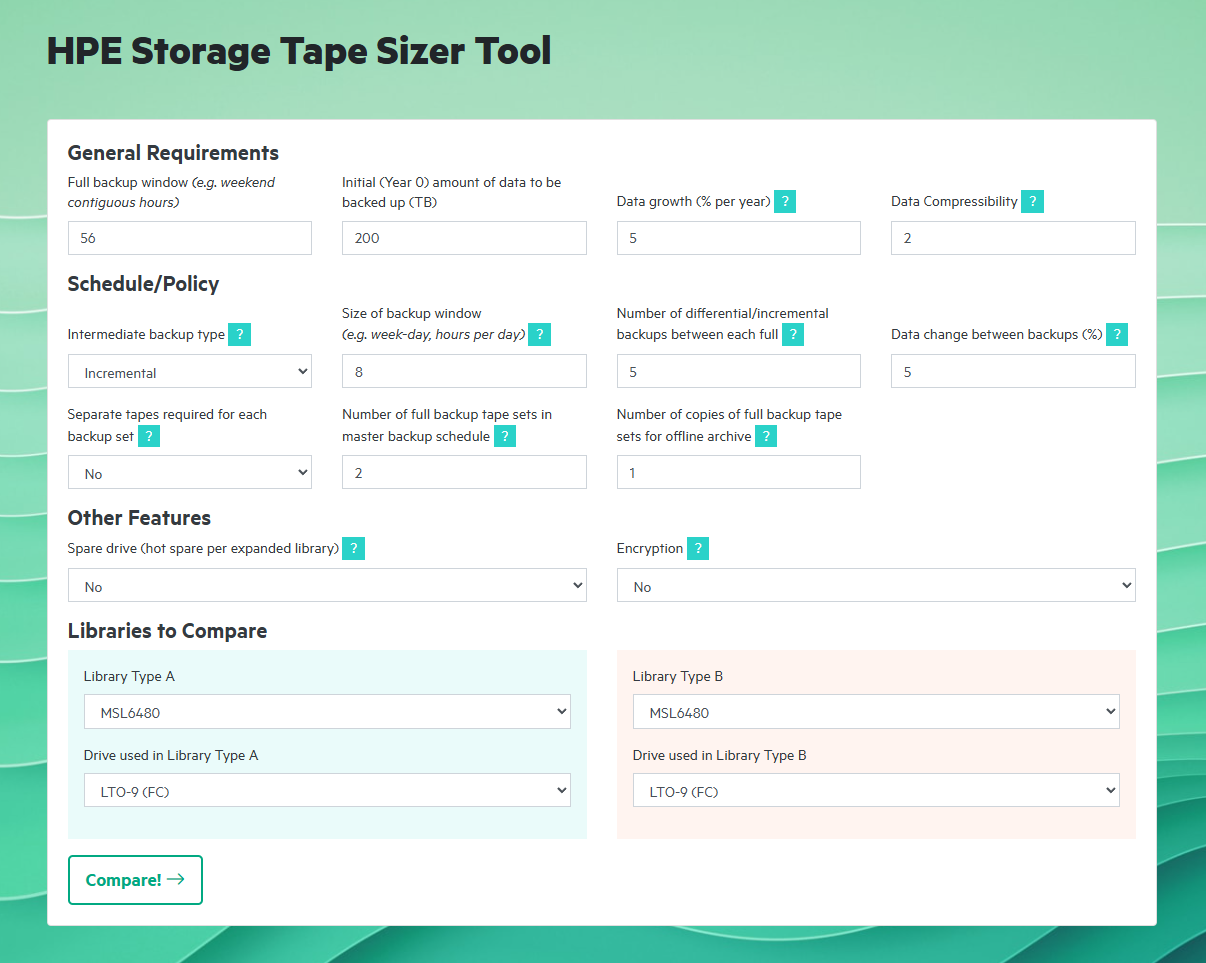Open the Intermediate backup type dropdown
Viewport: 1206px width, 963px height.
189,371
